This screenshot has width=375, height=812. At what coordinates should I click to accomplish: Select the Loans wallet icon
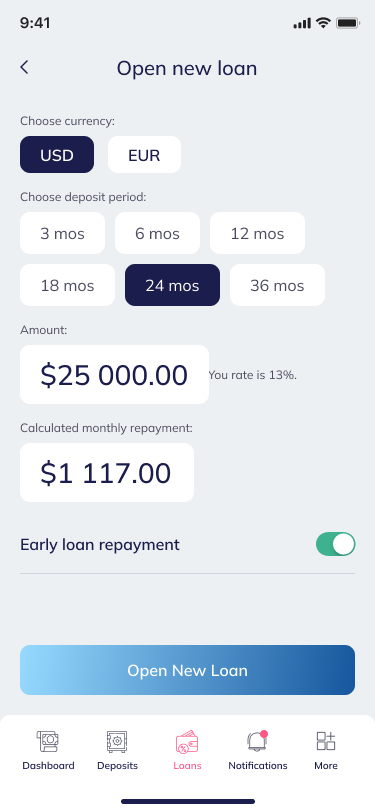[x=187, y=742]
